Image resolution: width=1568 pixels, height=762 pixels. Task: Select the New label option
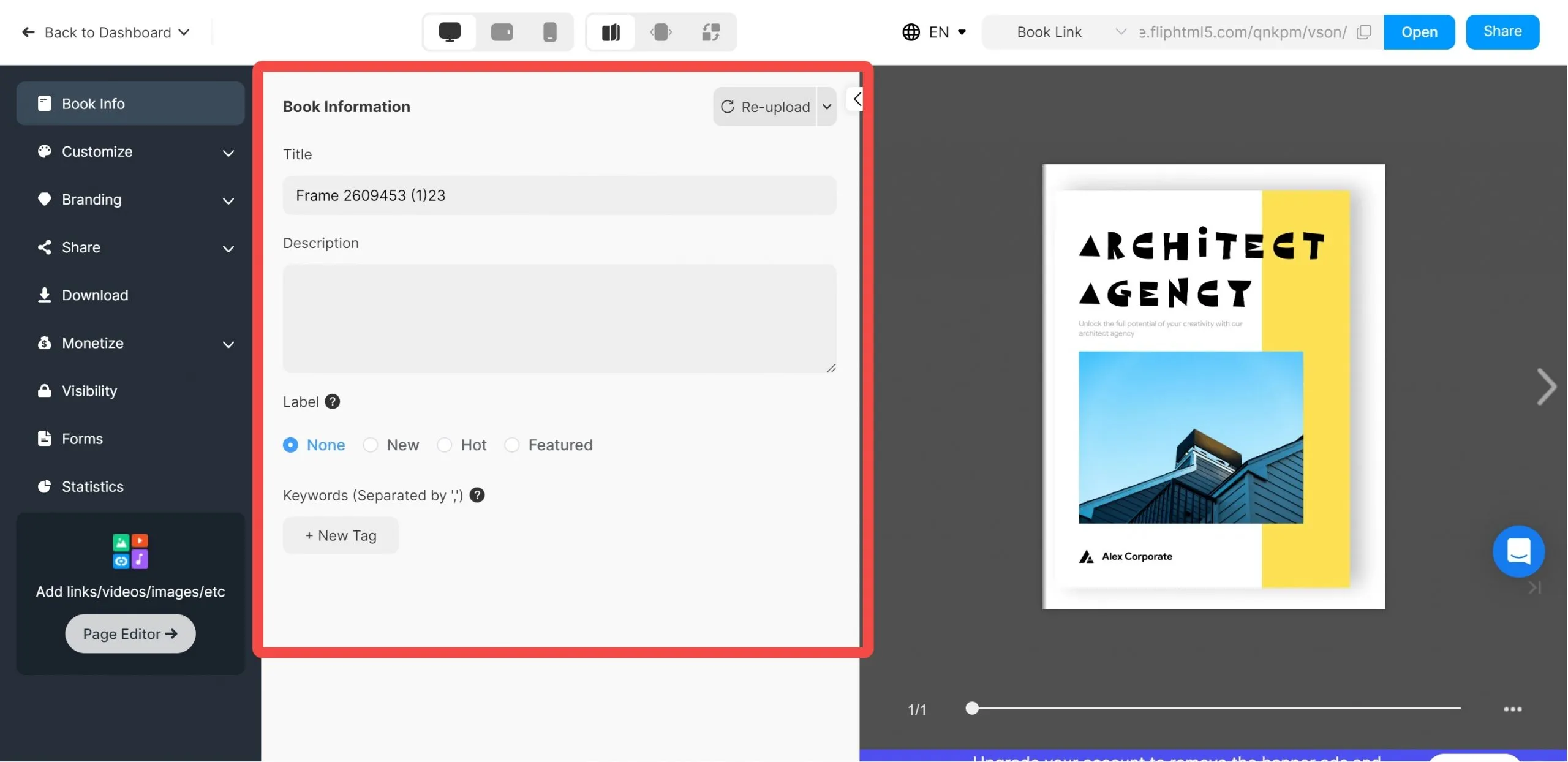[x=370, y=445]
